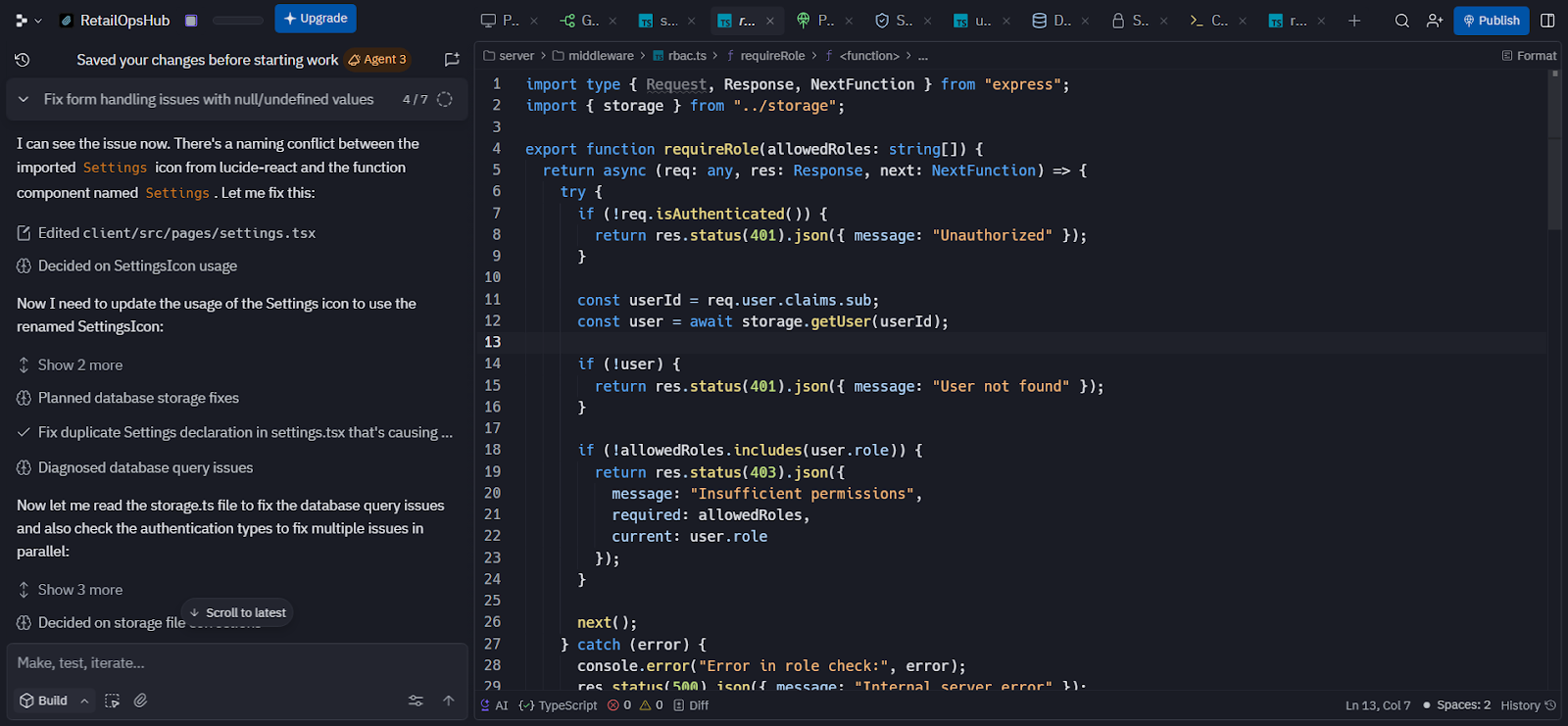Open search with the magnifier icon
The width and height of the screenshot is (1568, 726).
(1402, 21)
